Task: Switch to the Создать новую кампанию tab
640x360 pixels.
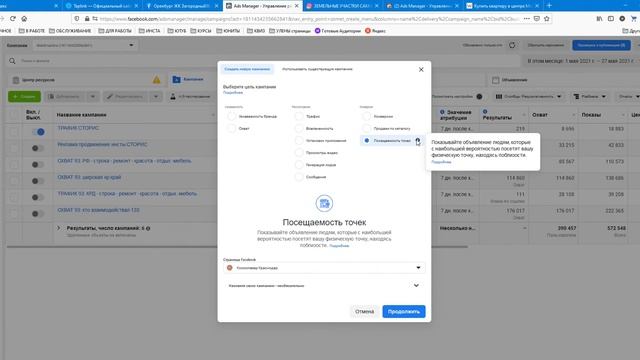Action: click(247, 69)
